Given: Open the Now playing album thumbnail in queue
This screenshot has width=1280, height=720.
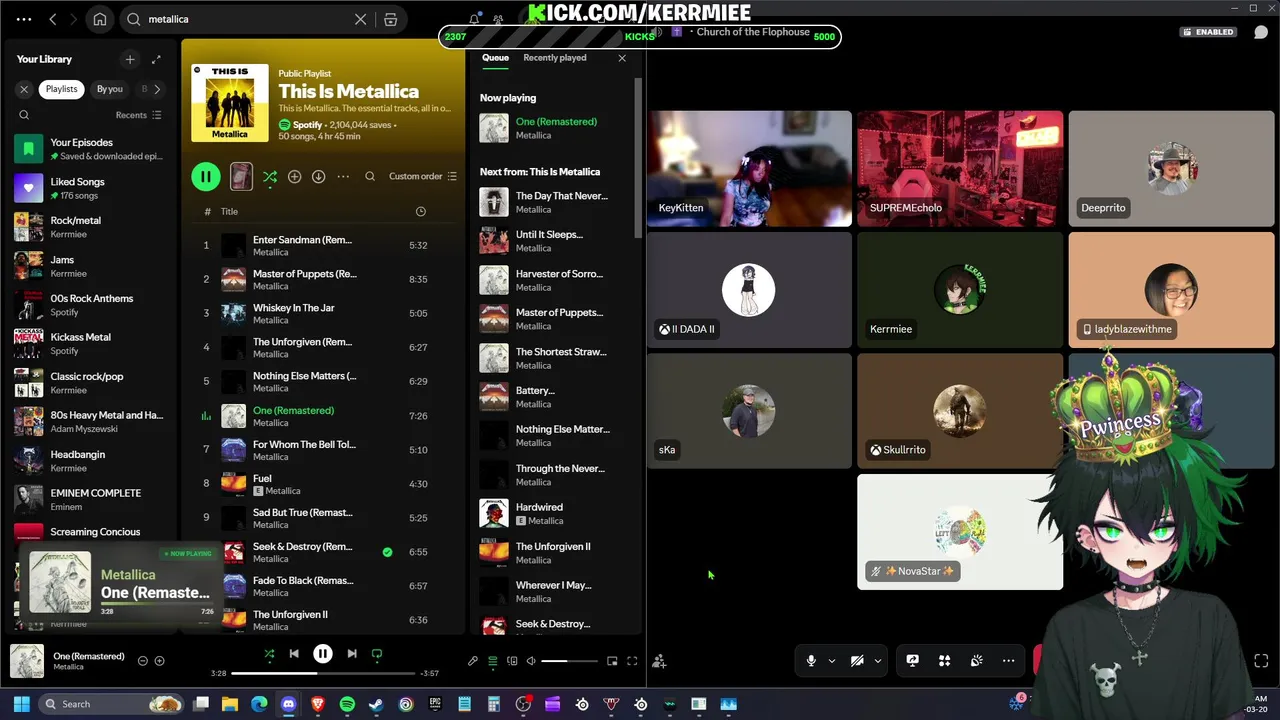Looking at the screenshot, I should (x=494, y=128).
